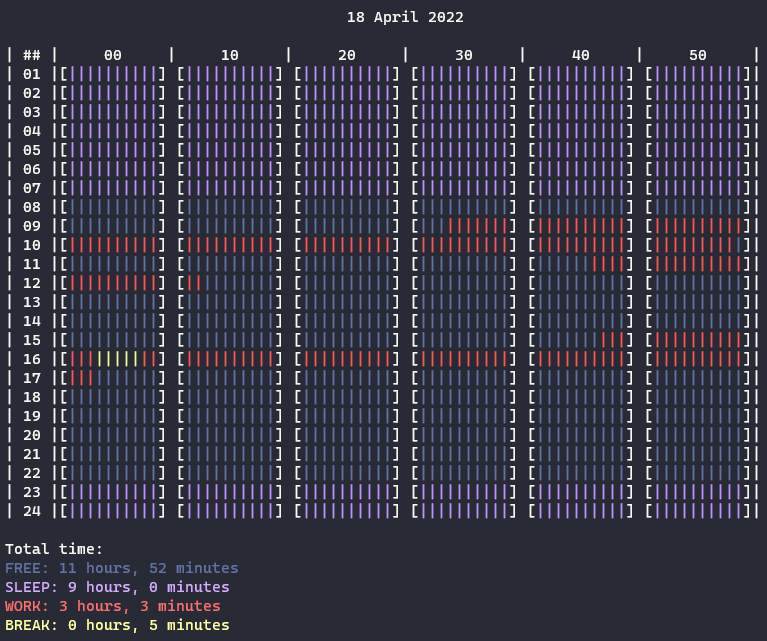
Task: Click the "00" minute column header
Action: point(113,55)
